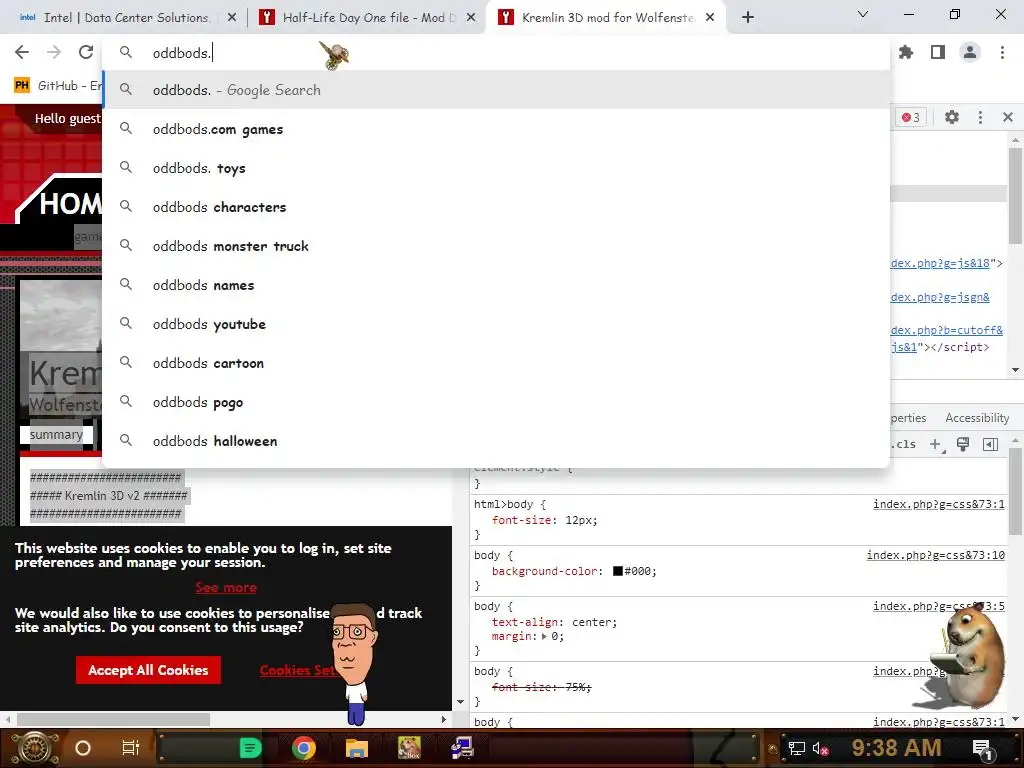Click the DevTools elements pane scrollbar thumb
Viewport: 1024px width, 768px height.
coord(1015,195)
